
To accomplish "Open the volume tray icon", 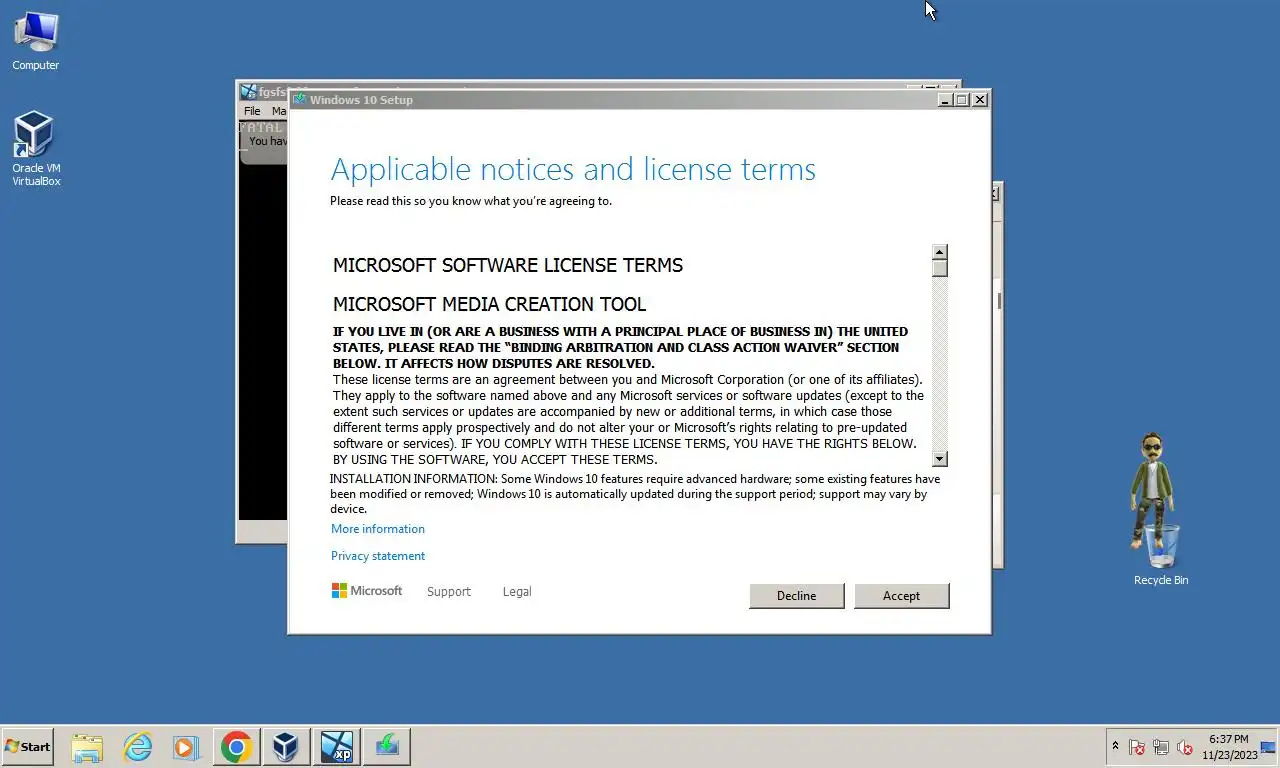I will click(1185, 747).
